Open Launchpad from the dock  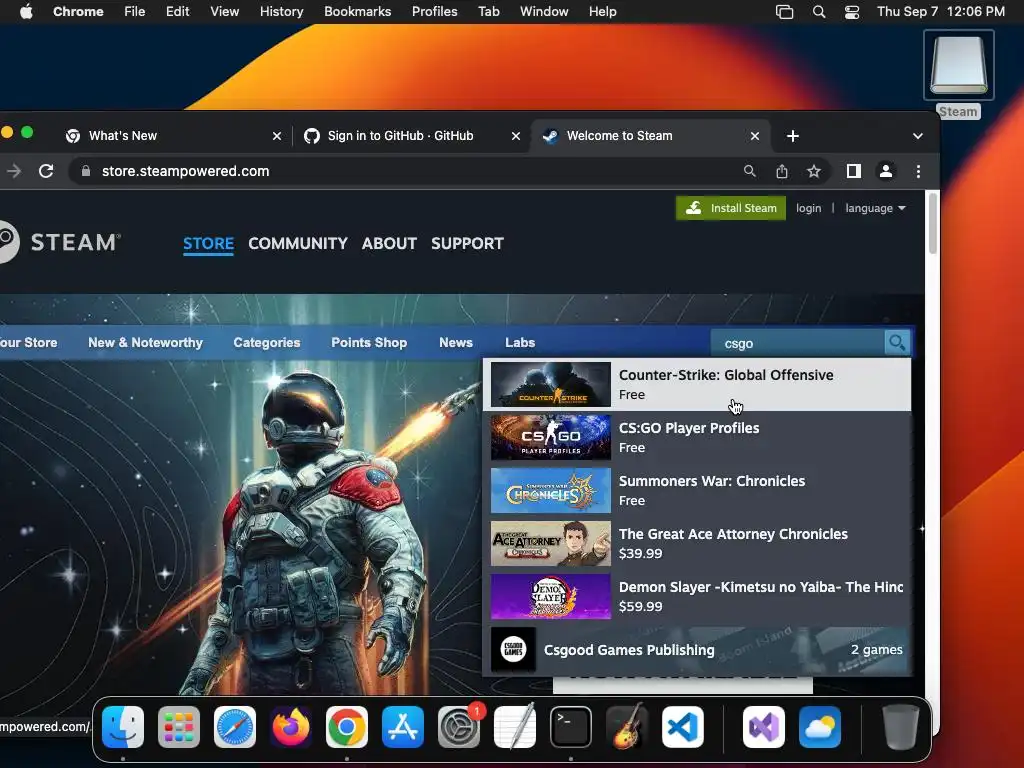(x=179, y=727)
